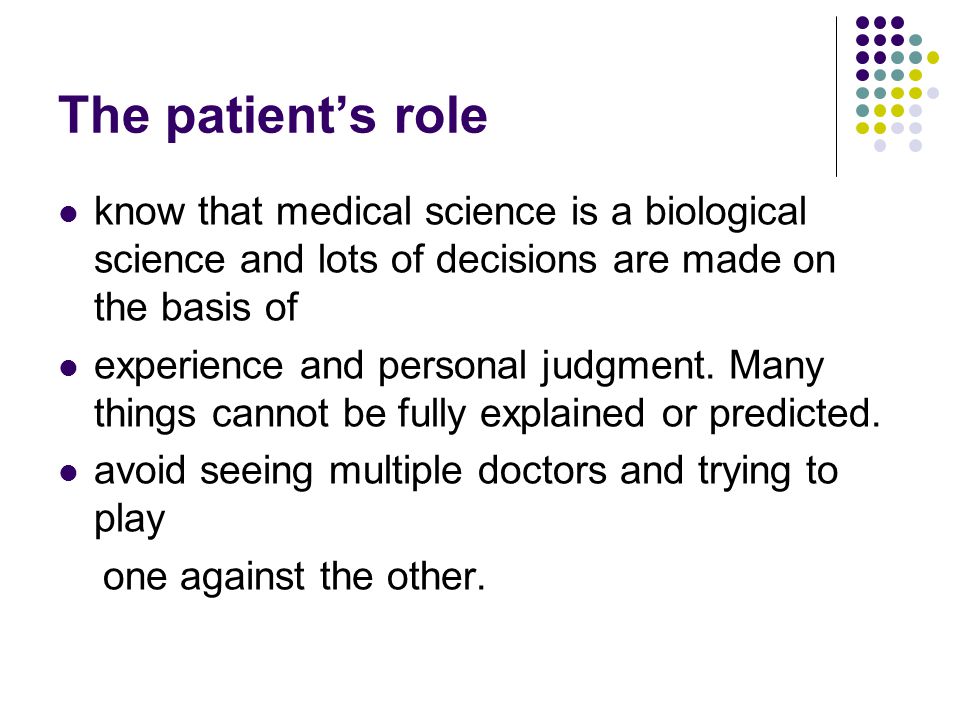Click the word "decisions" in first bullet

coord(516,259)
